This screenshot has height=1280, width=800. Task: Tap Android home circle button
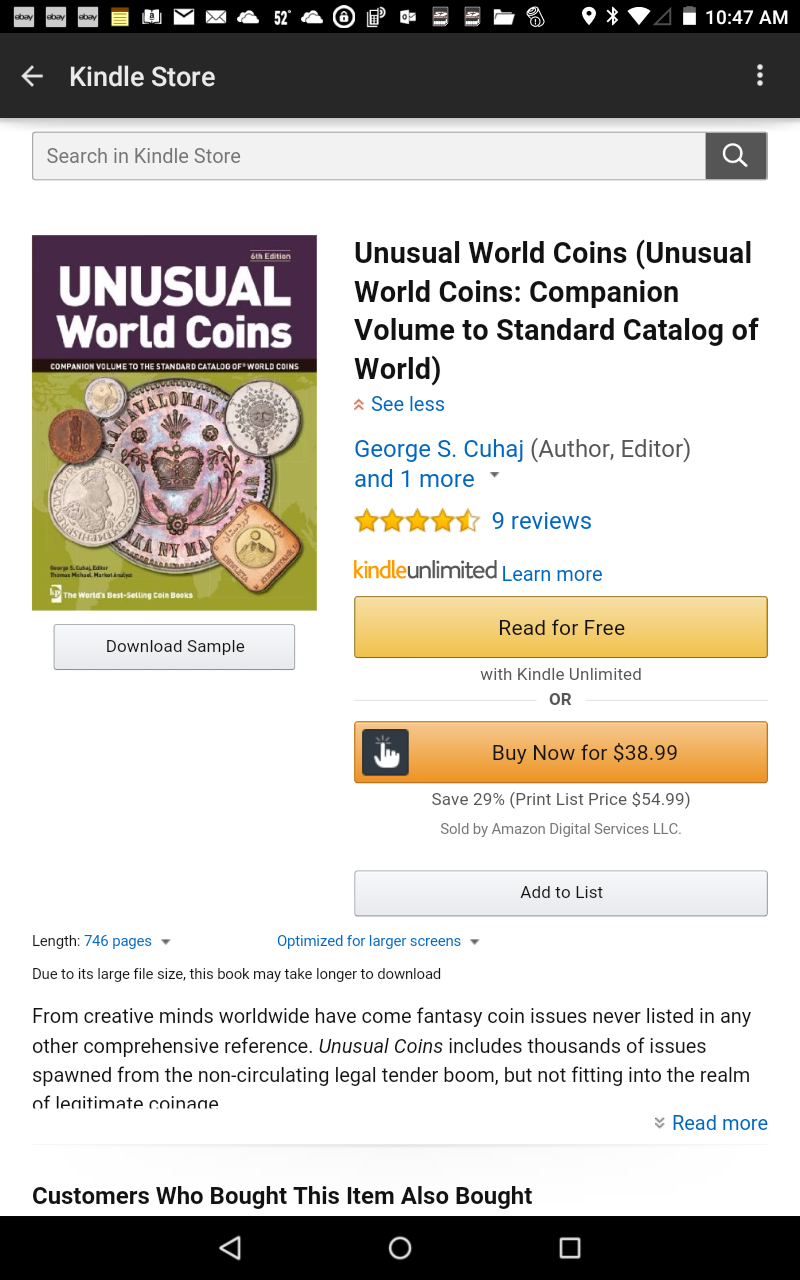pyautogui.click(x=400, y=1248)
